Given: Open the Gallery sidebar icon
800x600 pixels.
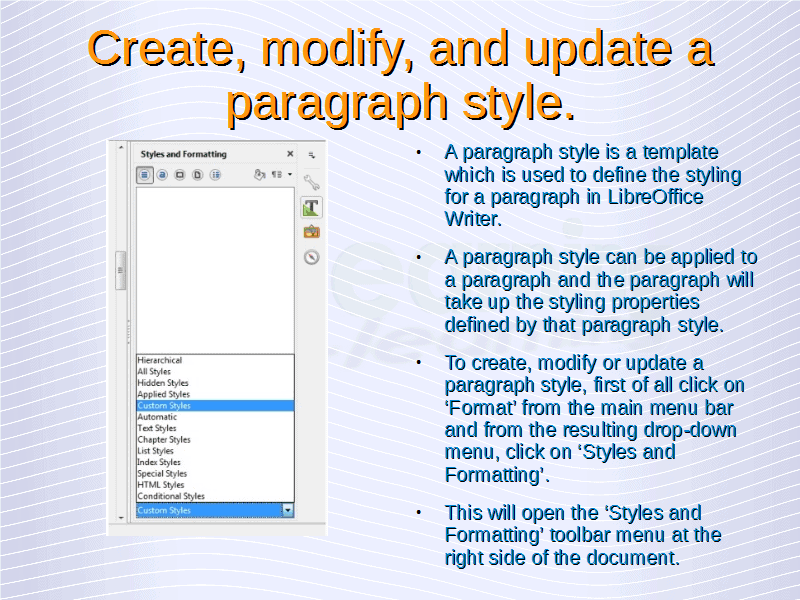Looking at the screenshot, I should point(313,232).
